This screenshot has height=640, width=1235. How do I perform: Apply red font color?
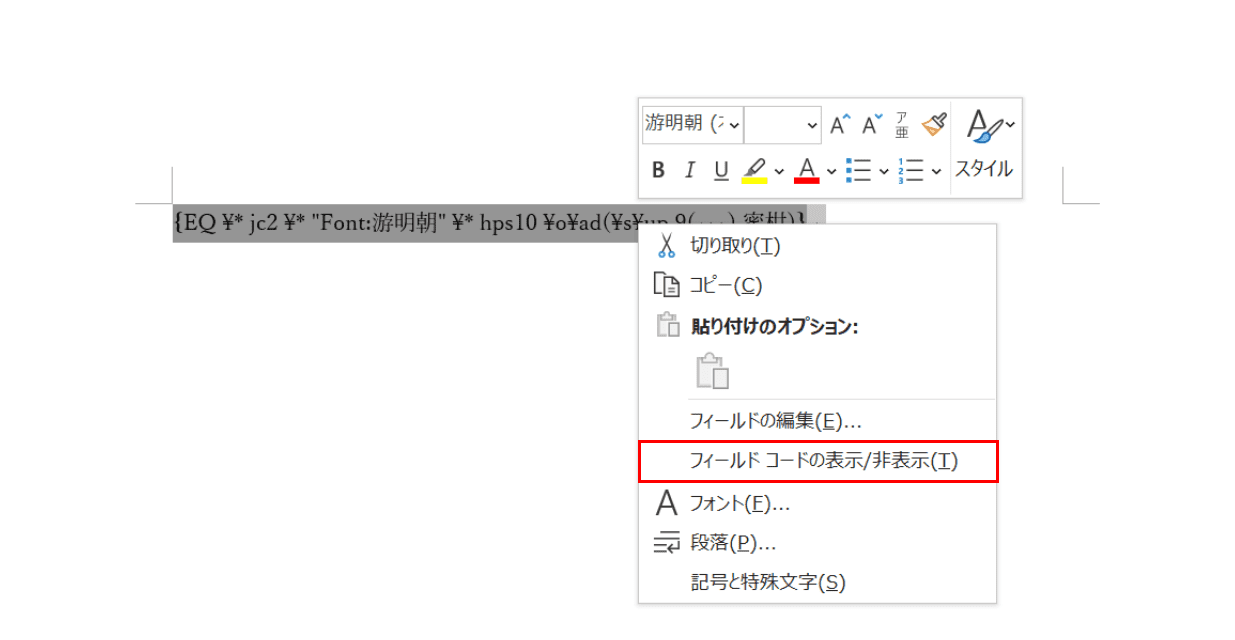pyautogui.click(x=807, y=171)
